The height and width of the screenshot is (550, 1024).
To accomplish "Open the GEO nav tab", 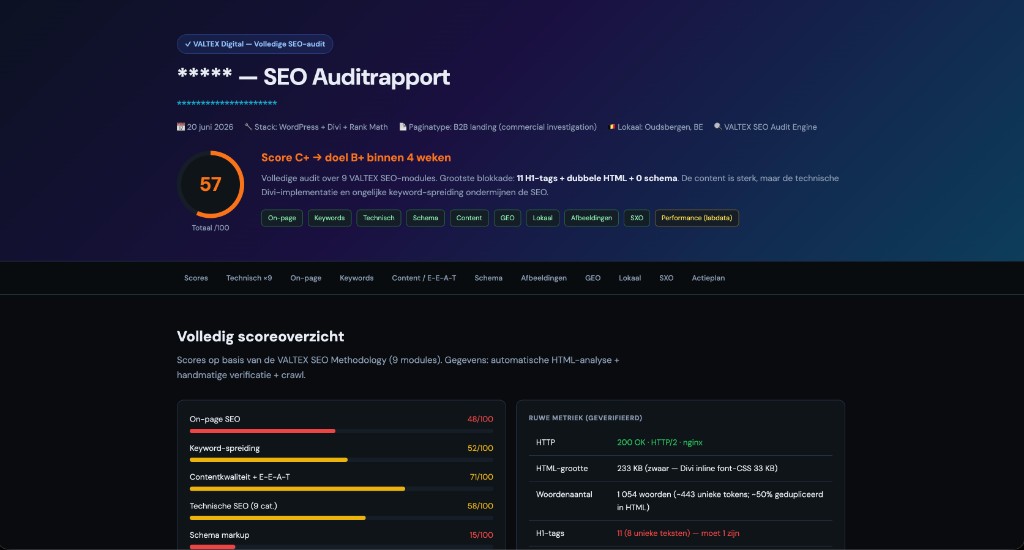I will [592, 278].
